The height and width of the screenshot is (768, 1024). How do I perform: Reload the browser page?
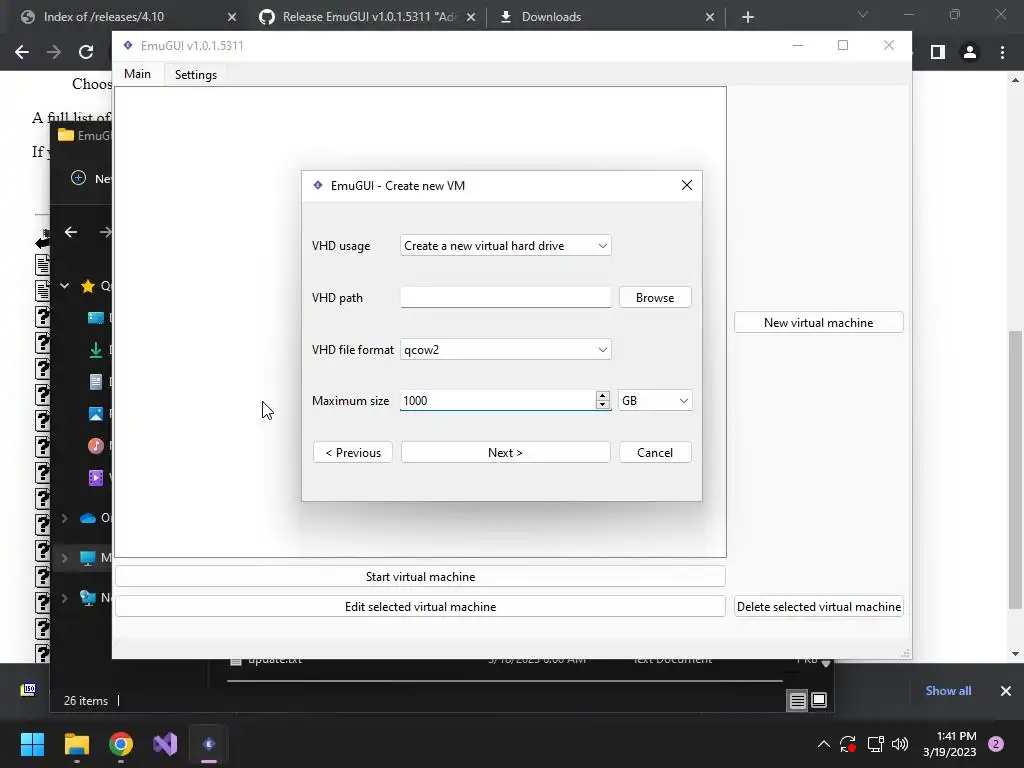(x=86, y=52)
